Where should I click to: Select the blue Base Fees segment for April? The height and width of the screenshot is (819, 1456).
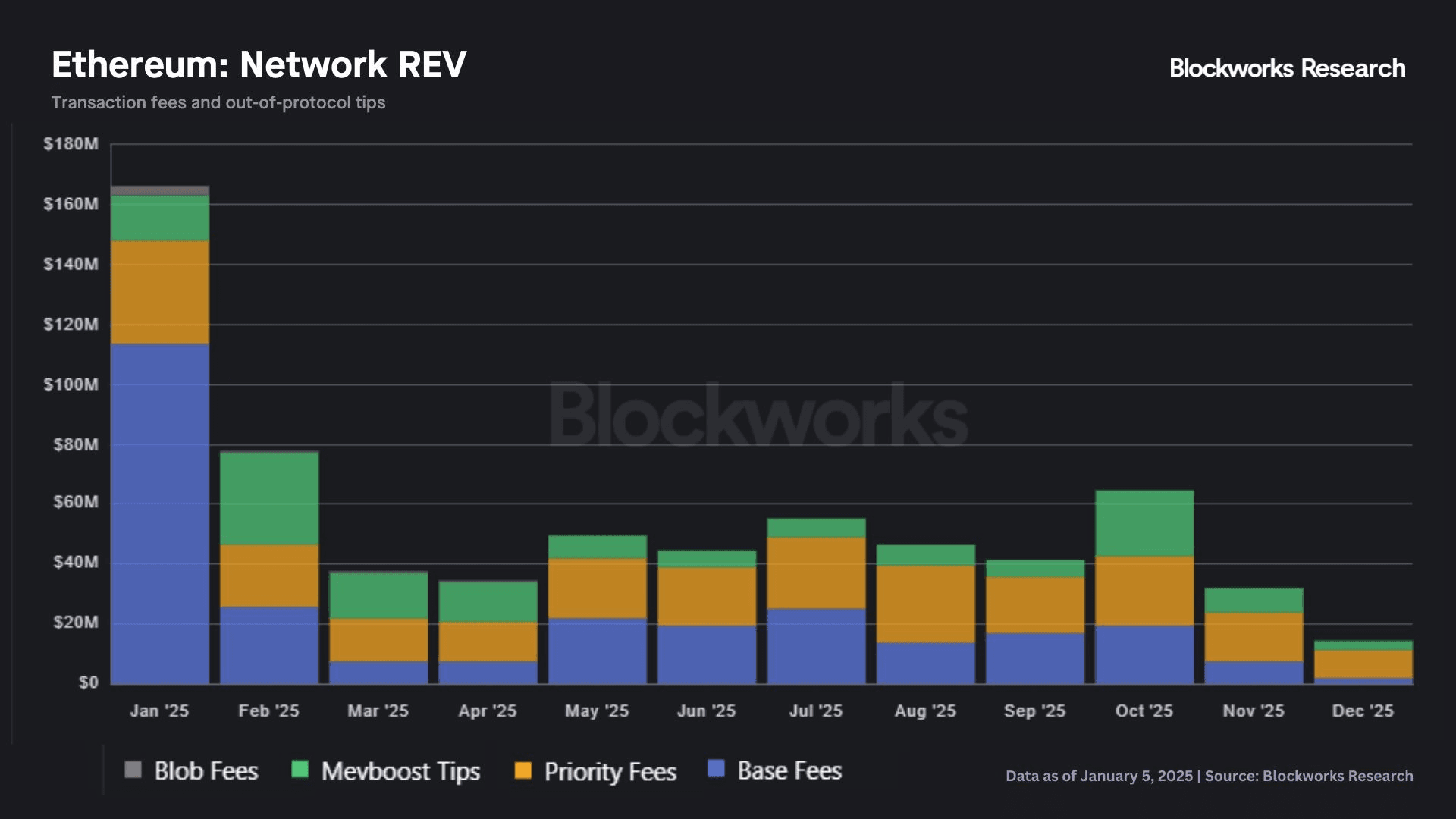point(488,673)
